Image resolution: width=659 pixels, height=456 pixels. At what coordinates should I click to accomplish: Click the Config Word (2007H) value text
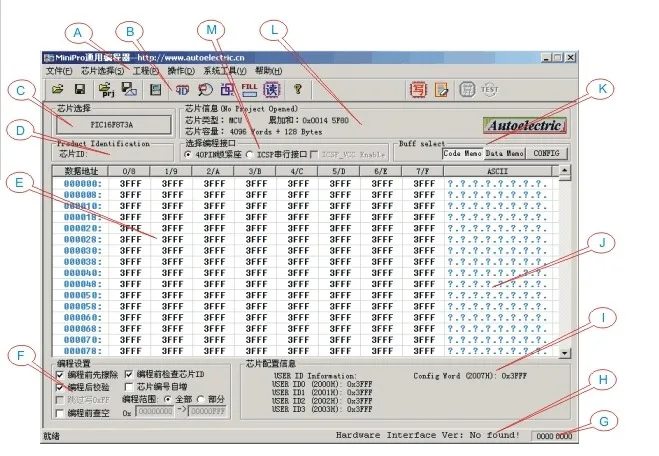(x=470, y=376)
